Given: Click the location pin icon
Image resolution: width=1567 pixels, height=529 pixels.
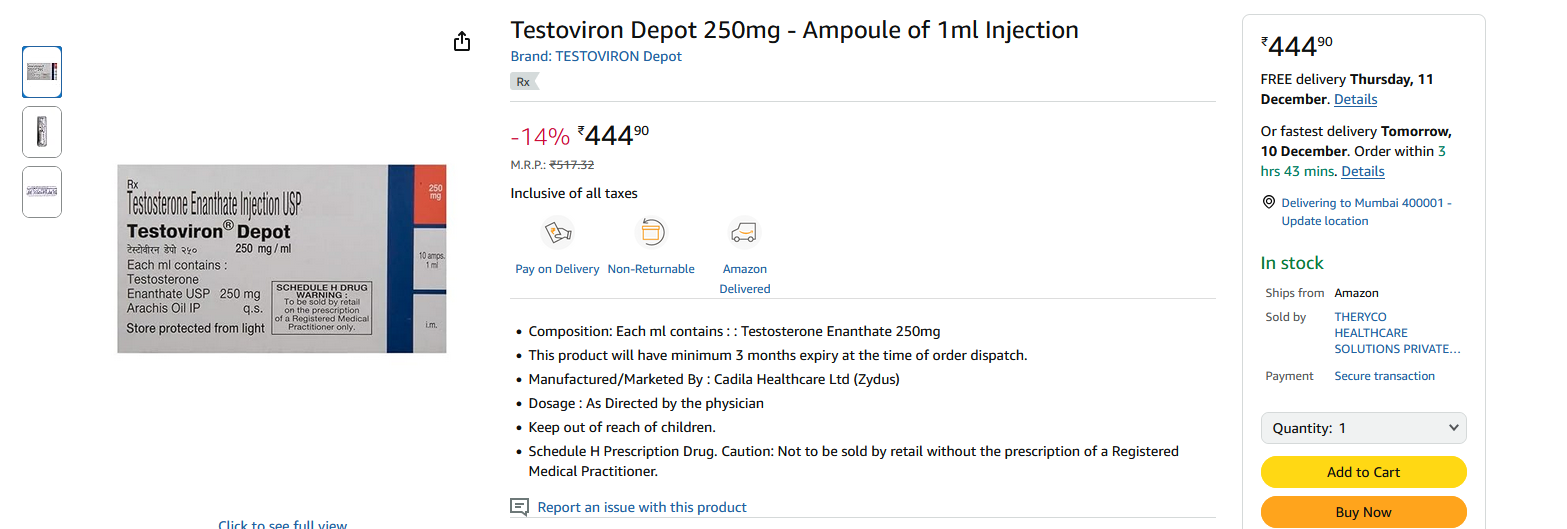Looking at the screenshot, I should [x=1269, y=202].
